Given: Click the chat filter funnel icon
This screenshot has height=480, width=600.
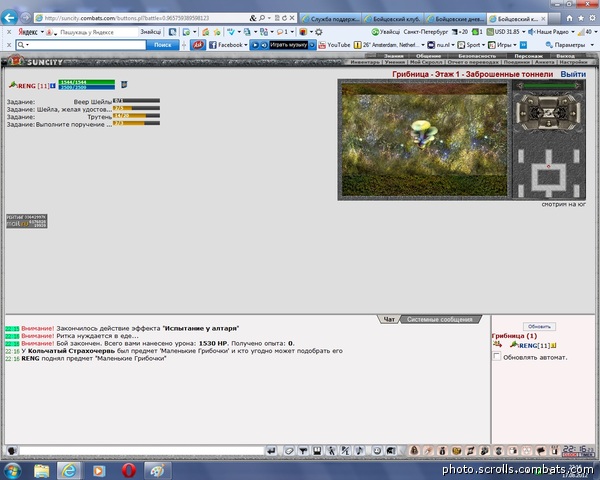Looking at the screenshot, I should [x=303, y=451].
